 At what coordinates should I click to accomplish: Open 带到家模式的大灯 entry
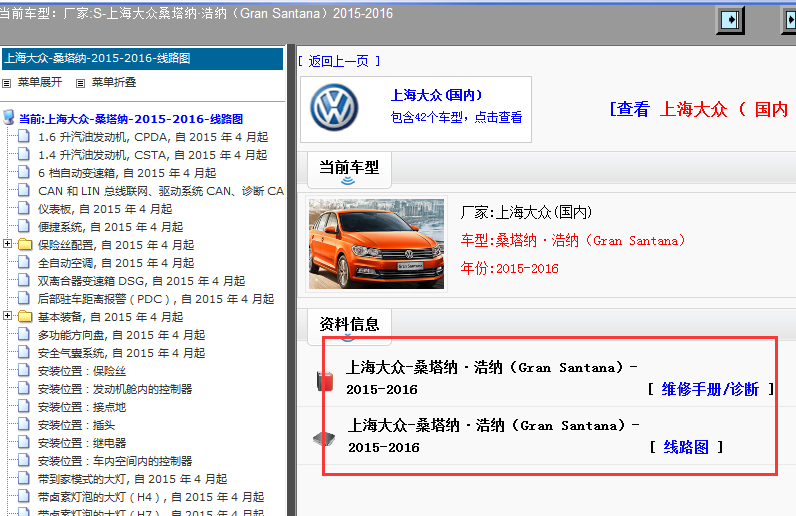[132, 479]
